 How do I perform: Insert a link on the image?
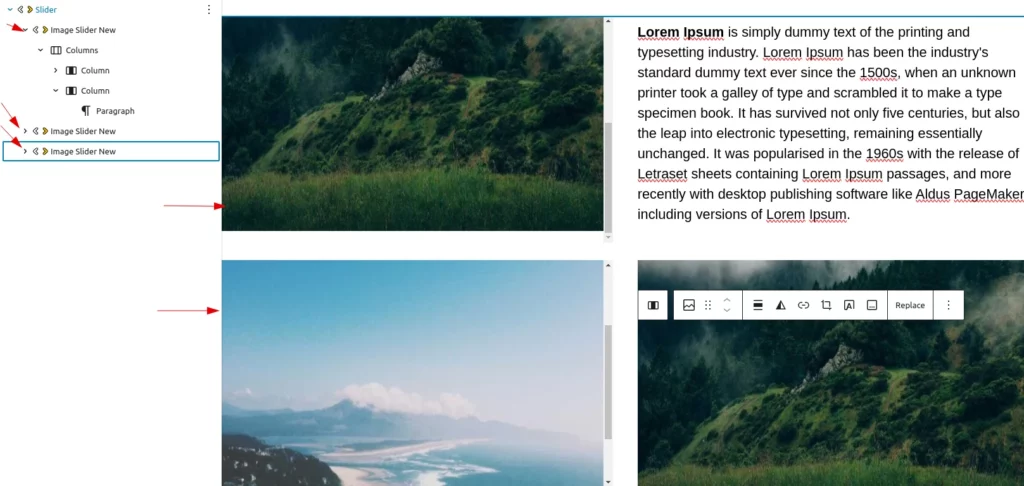pos(803,305)
